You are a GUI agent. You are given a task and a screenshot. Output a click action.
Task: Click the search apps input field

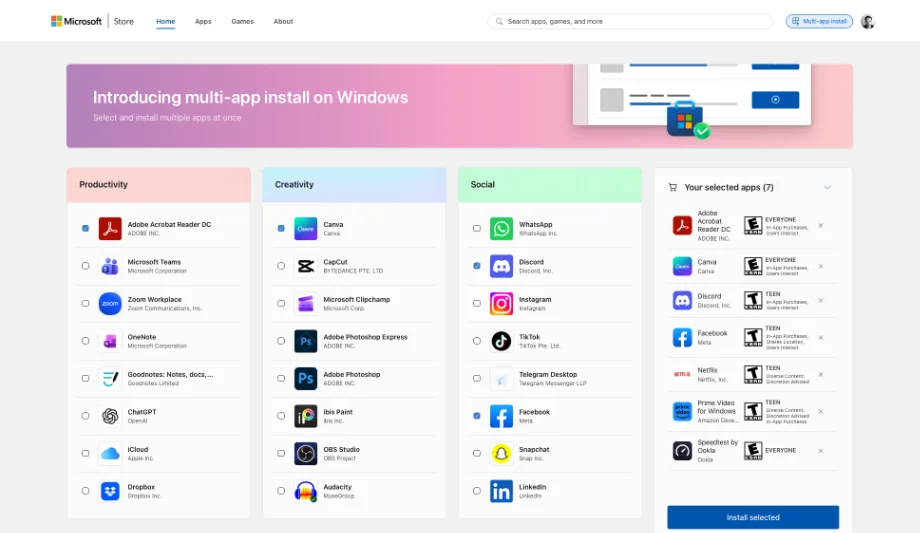630,21
